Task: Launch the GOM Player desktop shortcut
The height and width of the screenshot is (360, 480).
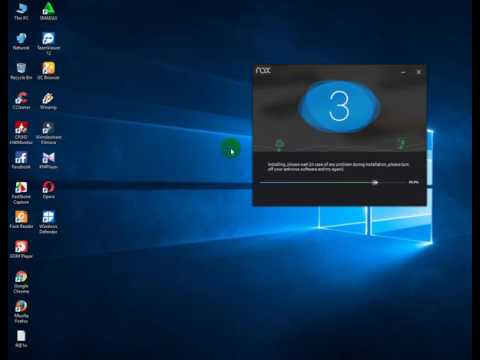Action: pyautogui.click(x=21, y=249)
